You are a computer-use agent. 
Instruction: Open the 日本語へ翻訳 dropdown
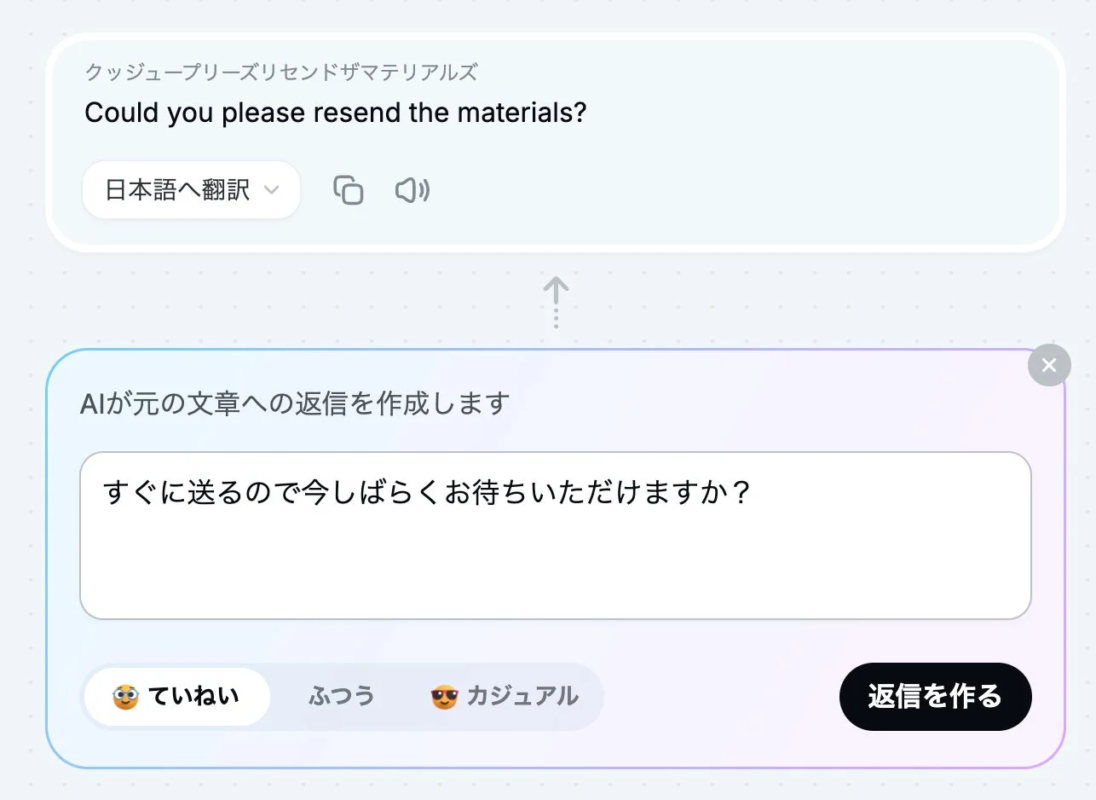(190, 189)
